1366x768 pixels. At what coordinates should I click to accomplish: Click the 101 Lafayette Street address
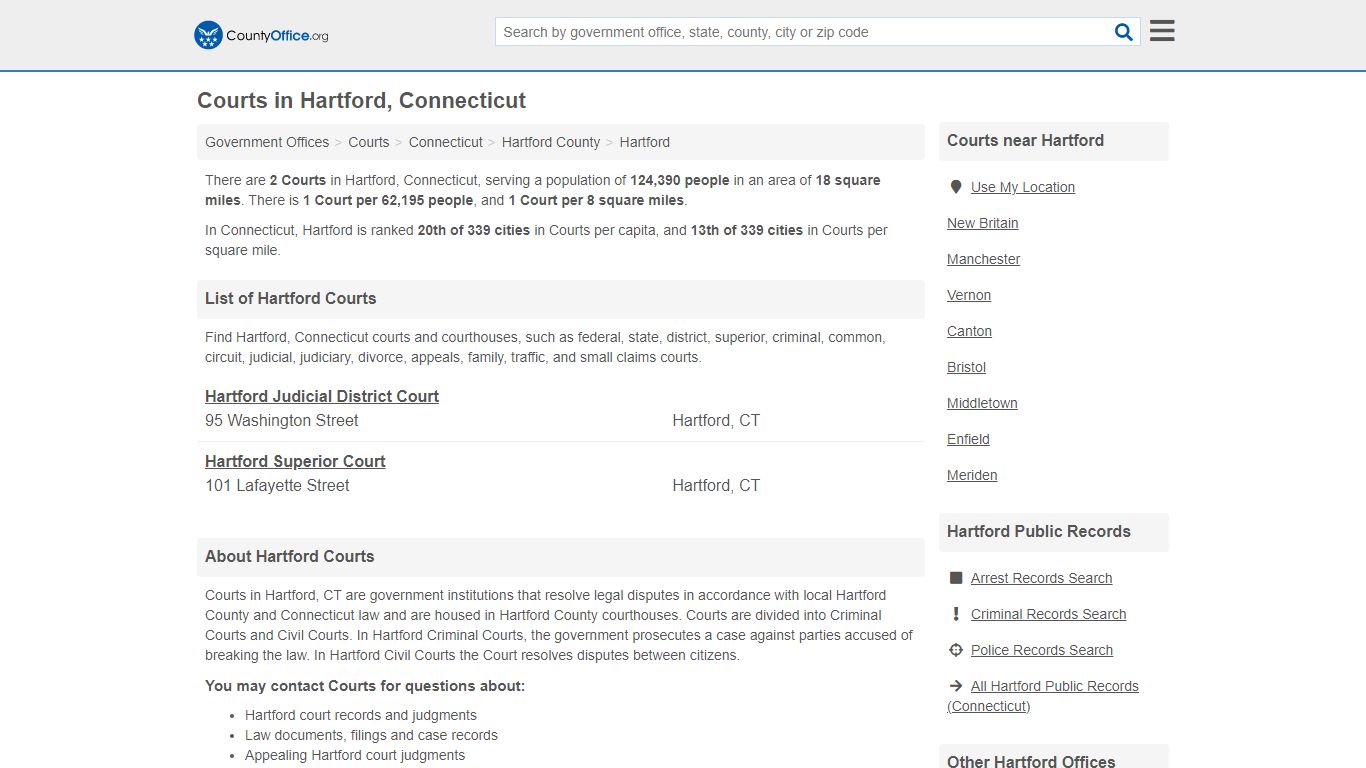(x=277, y=486)
